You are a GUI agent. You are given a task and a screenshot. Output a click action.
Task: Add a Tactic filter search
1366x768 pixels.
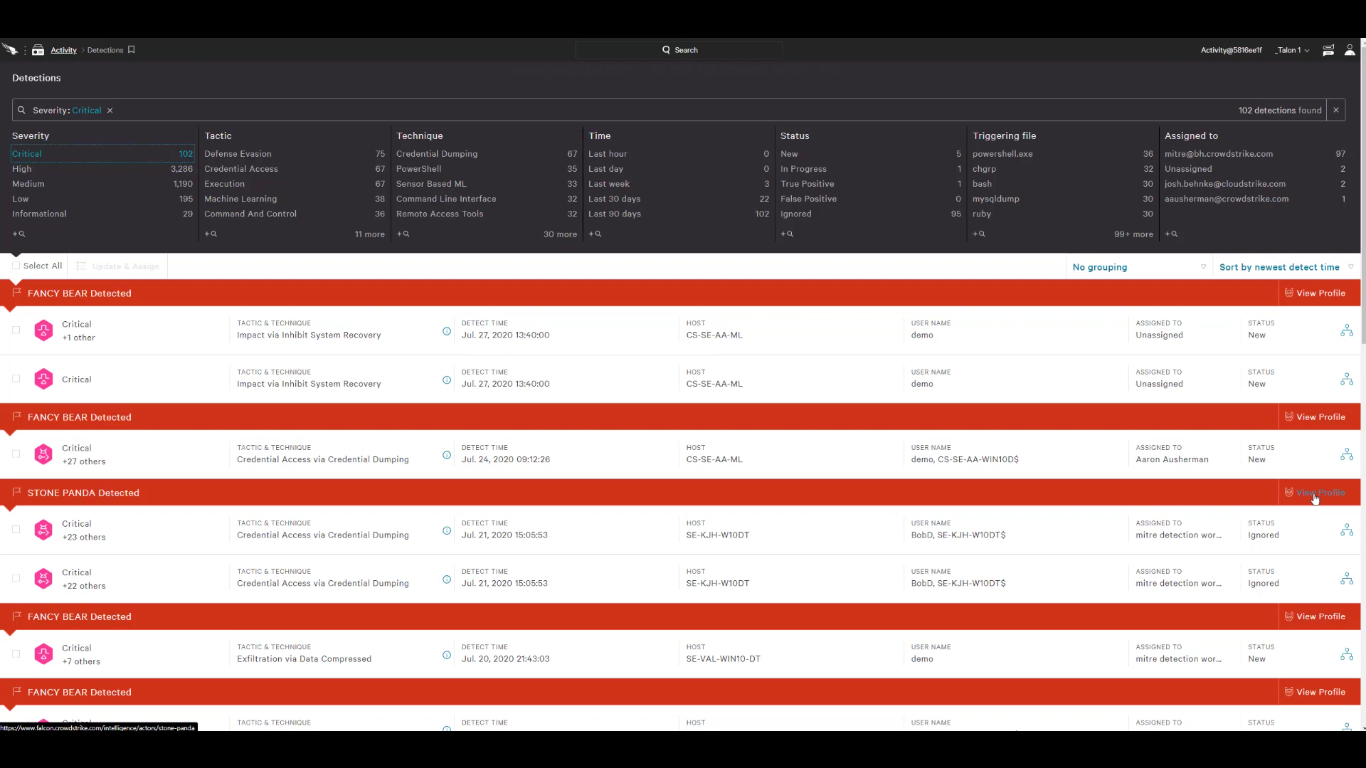pos(210,234)
